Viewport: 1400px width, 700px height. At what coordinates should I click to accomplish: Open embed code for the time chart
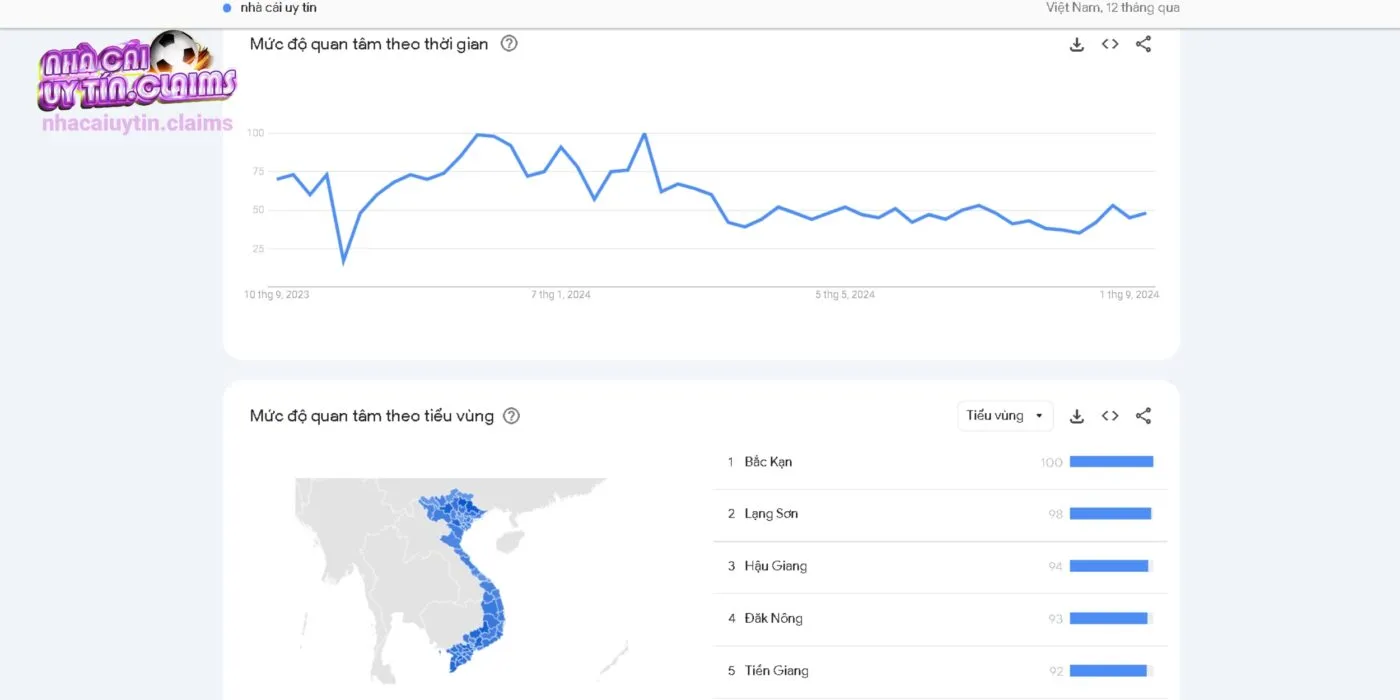point(1110,44)
